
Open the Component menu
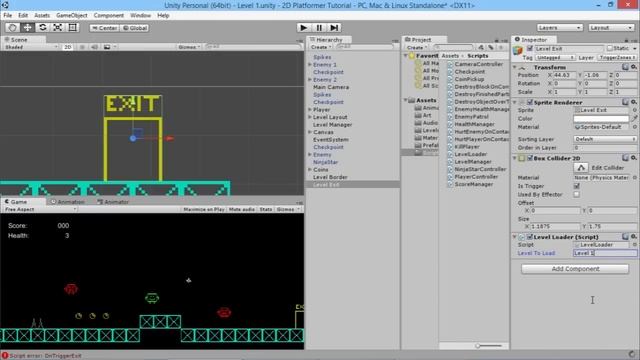(109, 15)
